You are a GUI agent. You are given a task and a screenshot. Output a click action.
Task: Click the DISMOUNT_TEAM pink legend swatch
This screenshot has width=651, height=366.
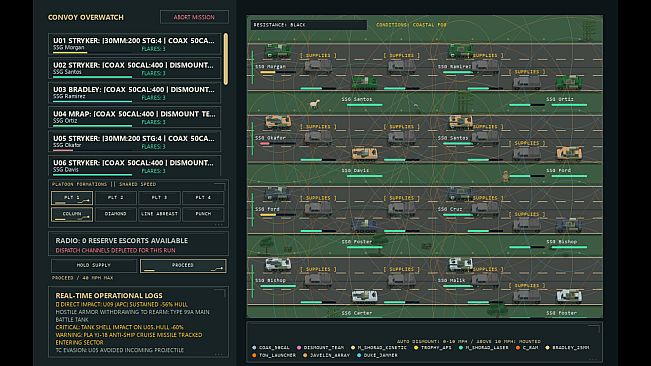[x=299, y=348]
